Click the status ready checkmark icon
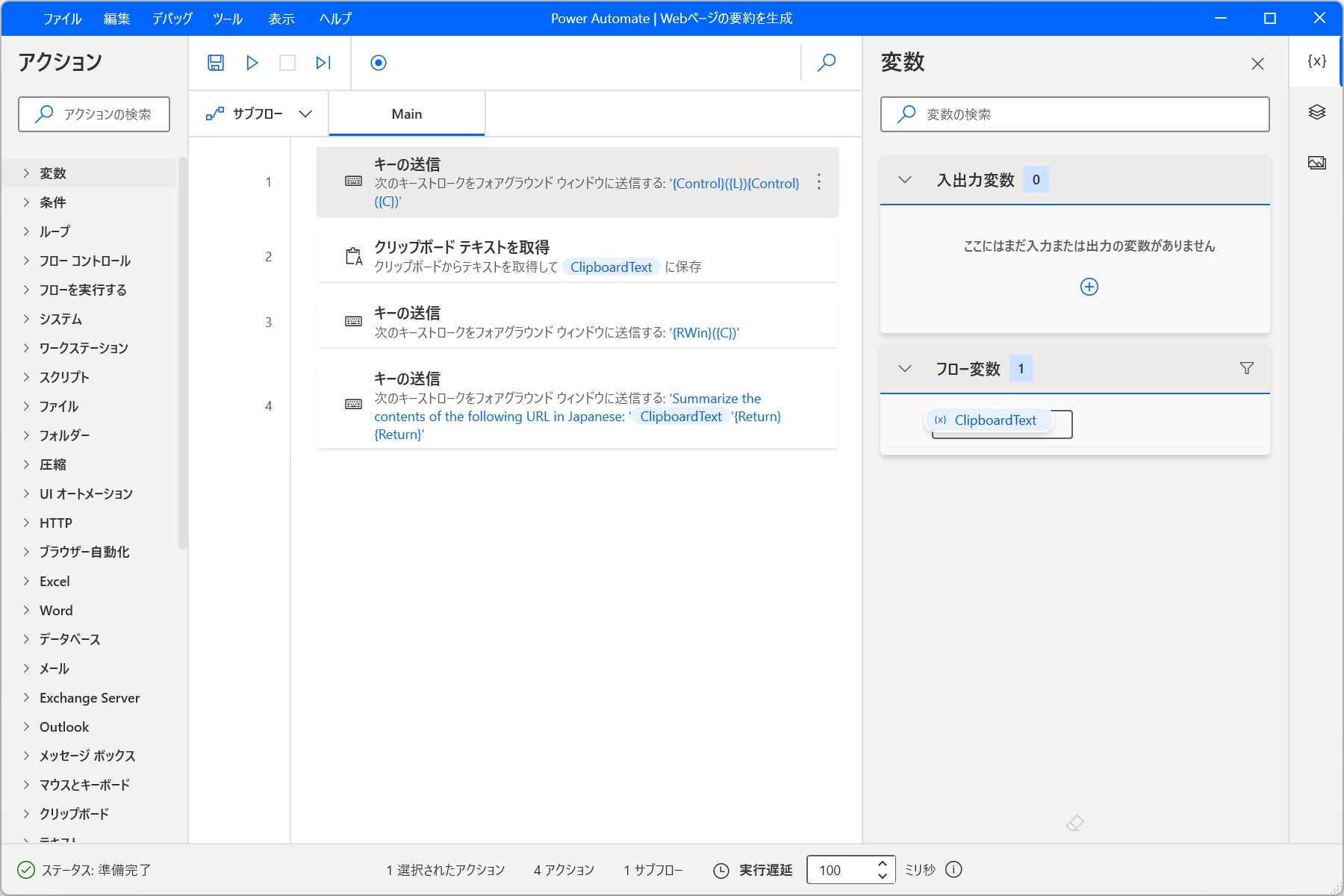This screenshot has width=1344, height=896. click(26, 870)
